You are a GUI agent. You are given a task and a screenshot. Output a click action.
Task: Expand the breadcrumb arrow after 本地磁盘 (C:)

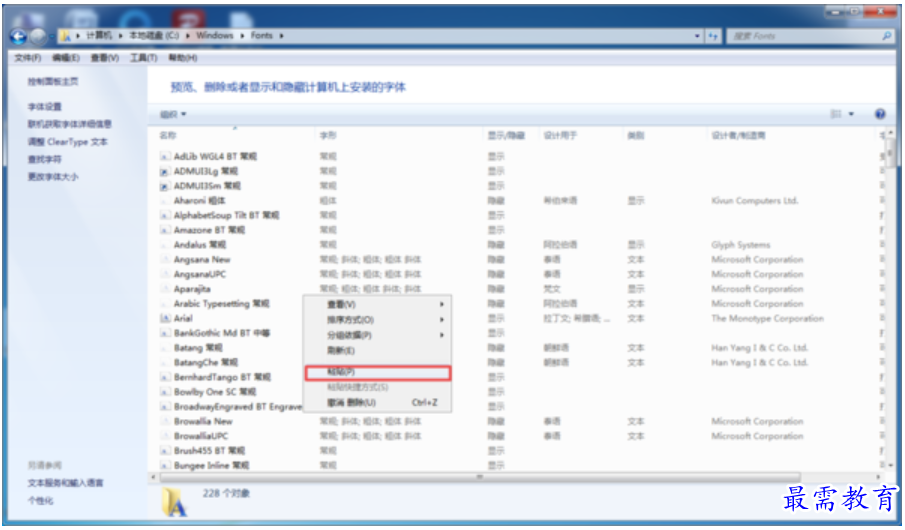click(x=188, y=36)
